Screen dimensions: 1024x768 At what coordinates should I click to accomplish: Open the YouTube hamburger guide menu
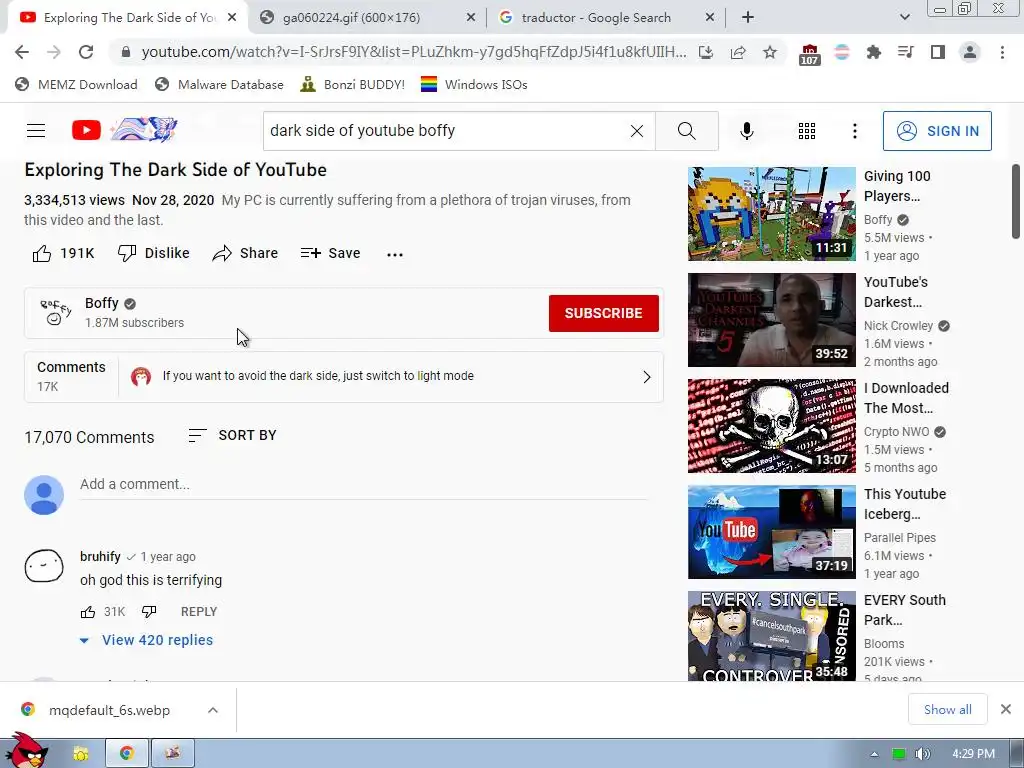tap(36, 131)
